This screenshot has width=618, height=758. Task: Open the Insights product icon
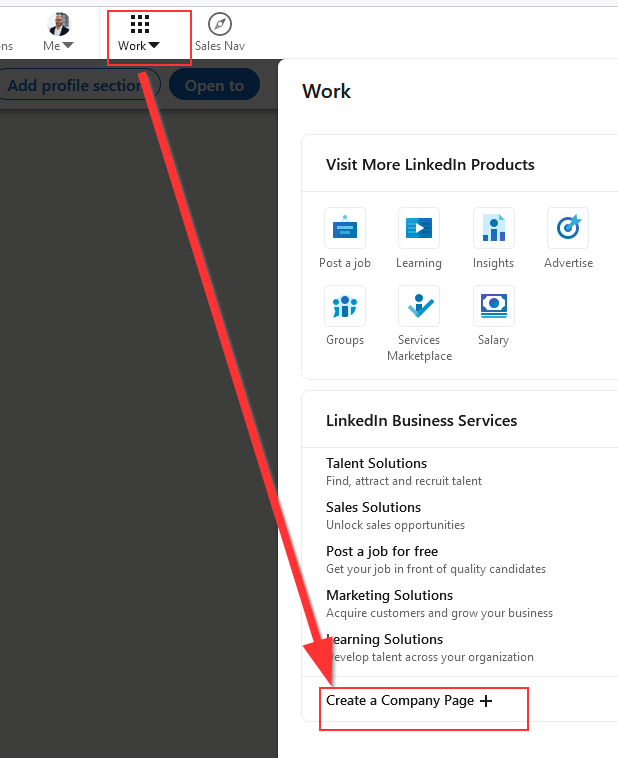[493, 228]
